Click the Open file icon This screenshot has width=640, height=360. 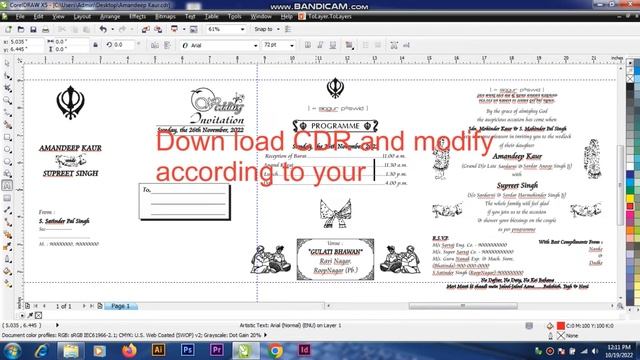pos(21,29)
